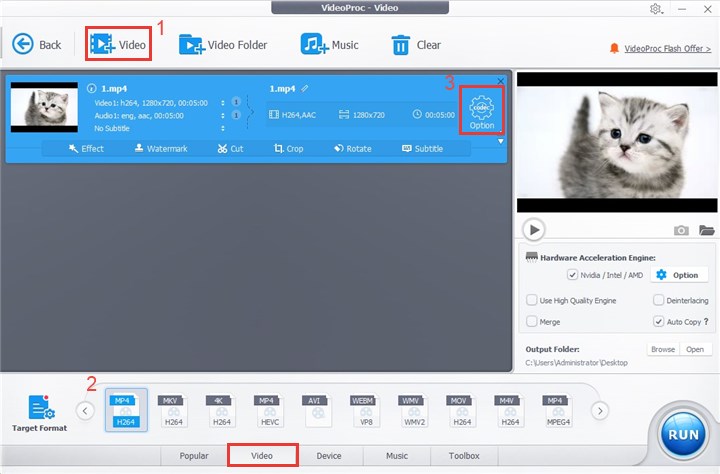Open the Subtitle tool
720x474 pixels.
(422, 148)
